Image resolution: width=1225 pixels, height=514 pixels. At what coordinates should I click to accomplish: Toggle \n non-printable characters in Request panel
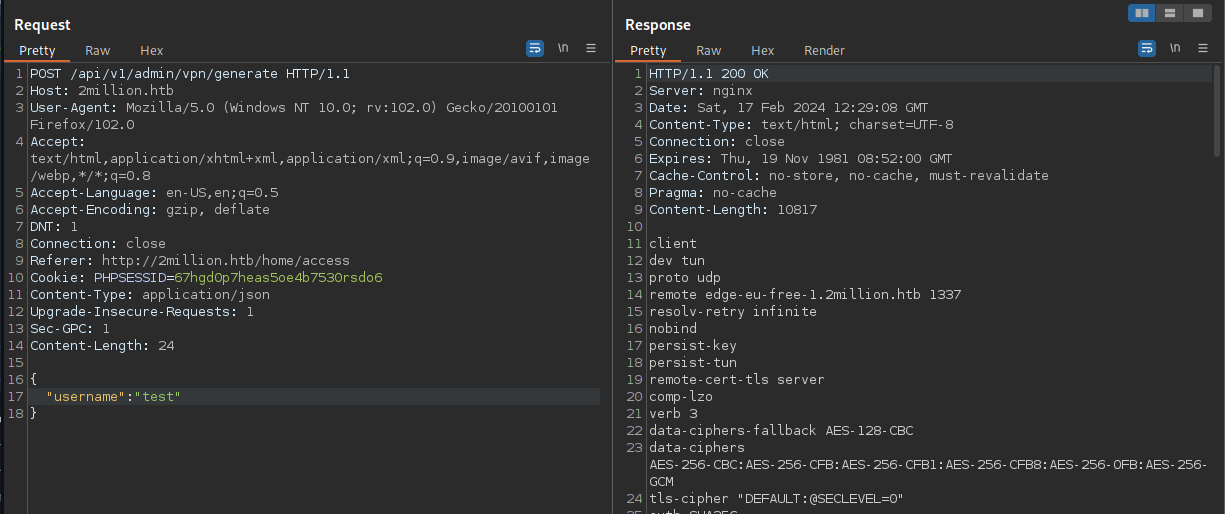coord(563,48)
